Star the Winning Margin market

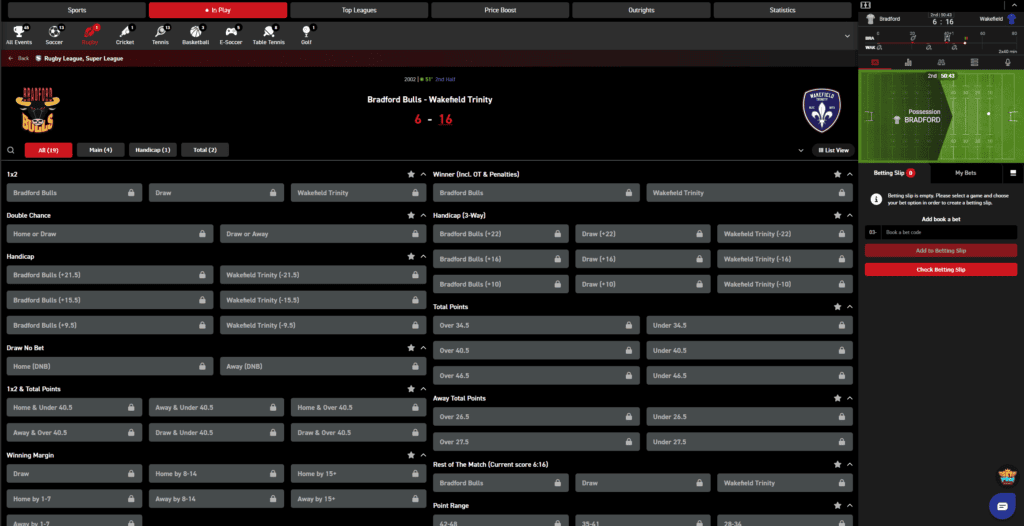(x=411, y=455)
